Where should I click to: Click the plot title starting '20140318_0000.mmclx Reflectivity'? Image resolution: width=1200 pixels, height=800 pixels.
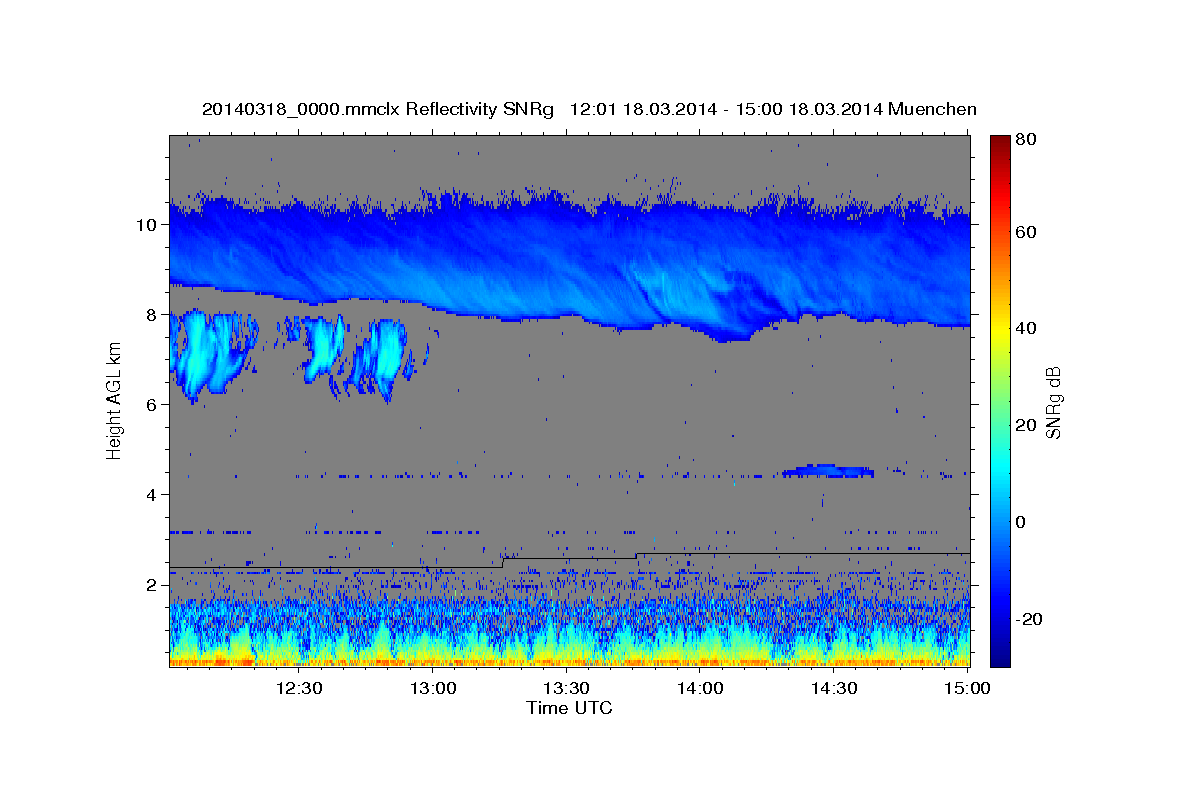tap(589, 109)
